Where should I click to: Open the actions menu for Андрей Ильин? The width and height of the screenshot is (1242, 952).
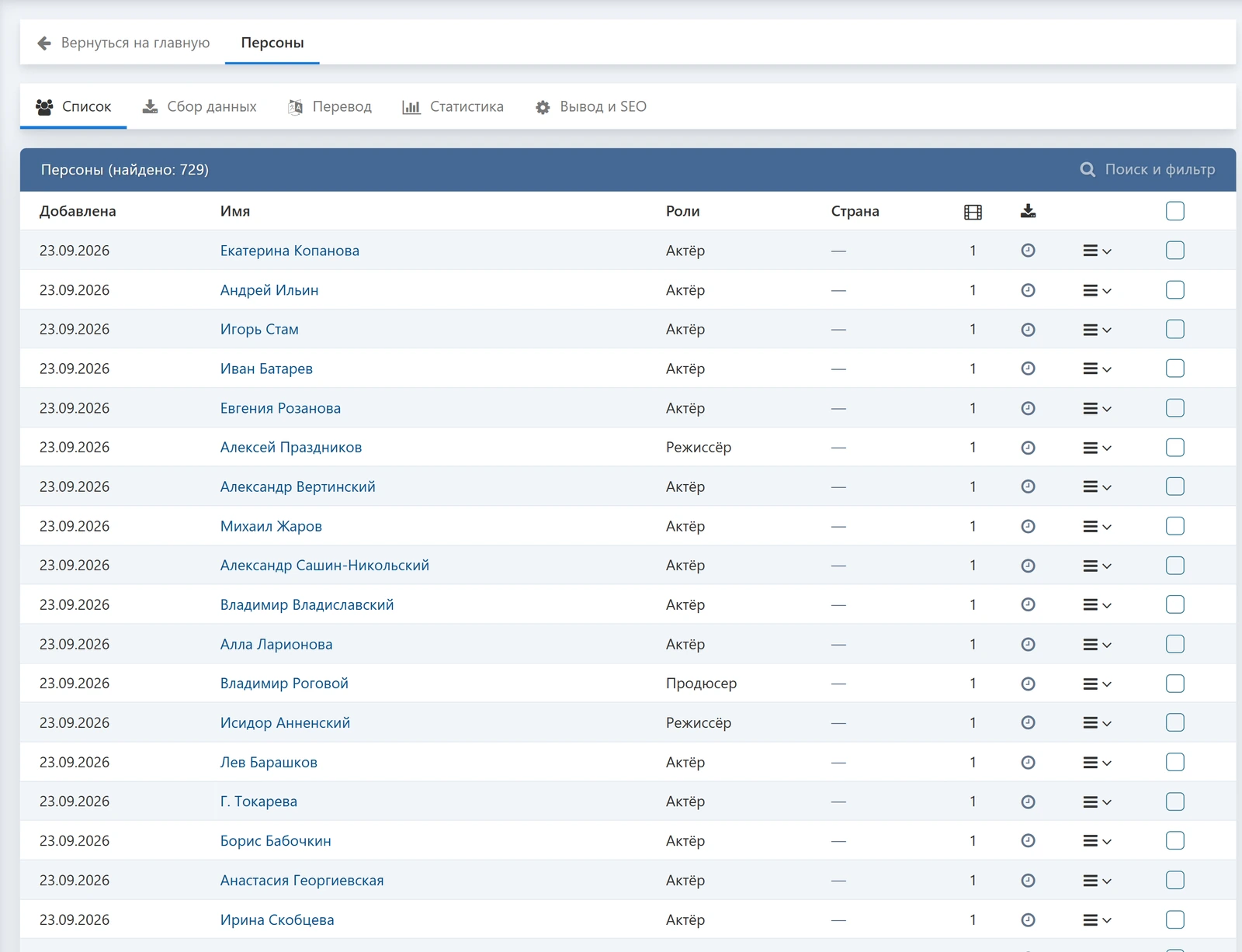tap(1098, 291)
